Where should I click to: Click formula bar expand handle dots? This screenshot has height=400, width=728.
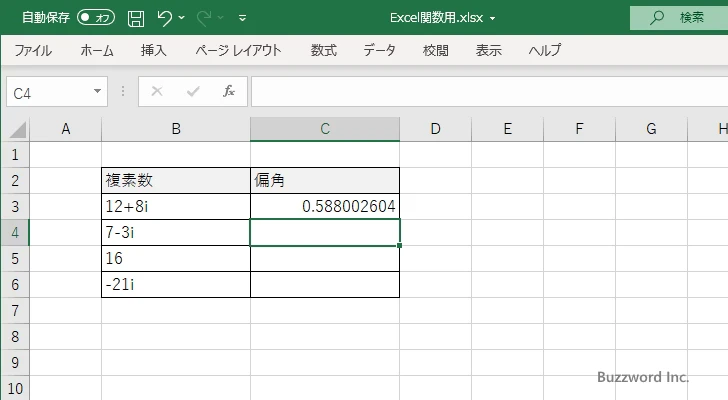pyautogui.click(x=123, y=91)
